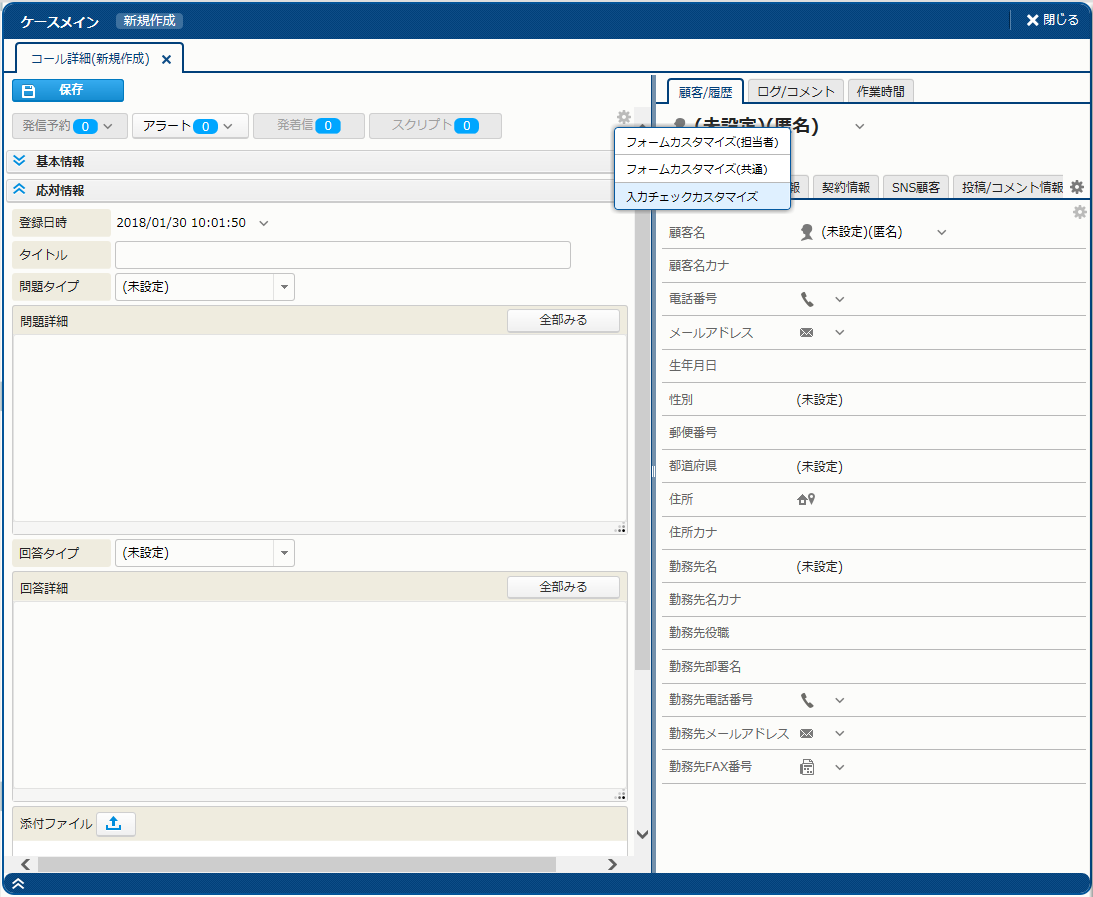This screenshot has width=1093, height=897.
Task: Collapse the 応対情報 section
Action: [x=19, y=189]
